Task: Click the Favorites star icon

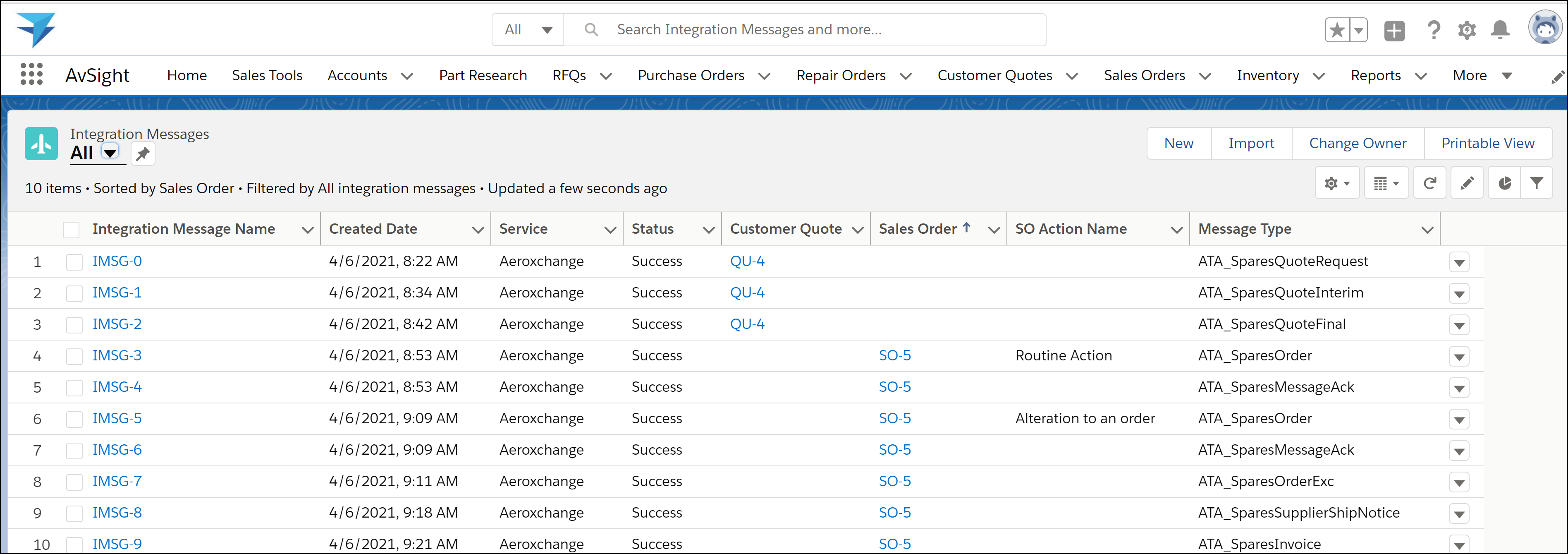Action: (x=1337, y=30)
